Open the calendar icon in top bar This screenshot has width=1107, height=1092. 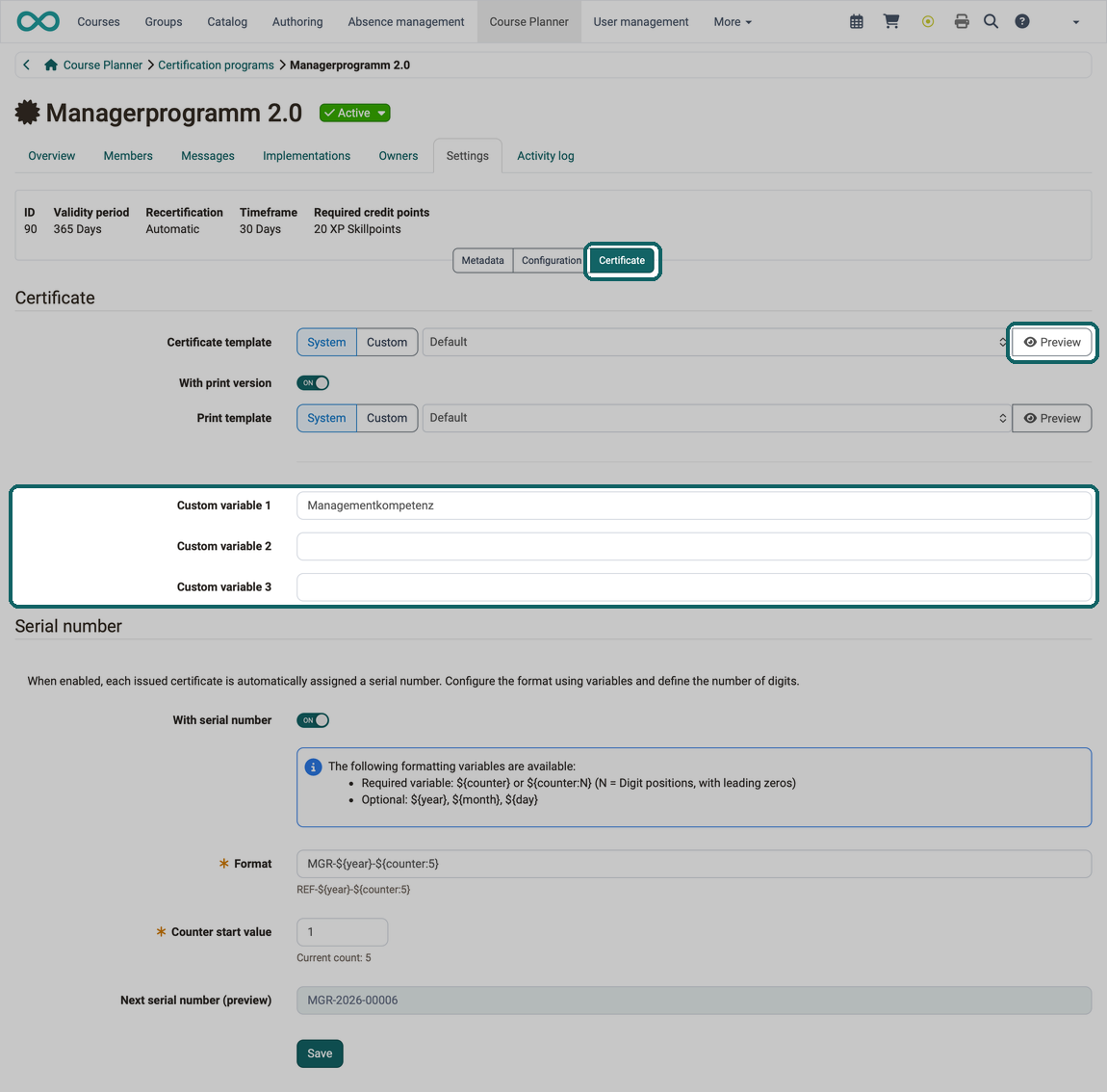(x=857, y=22)
